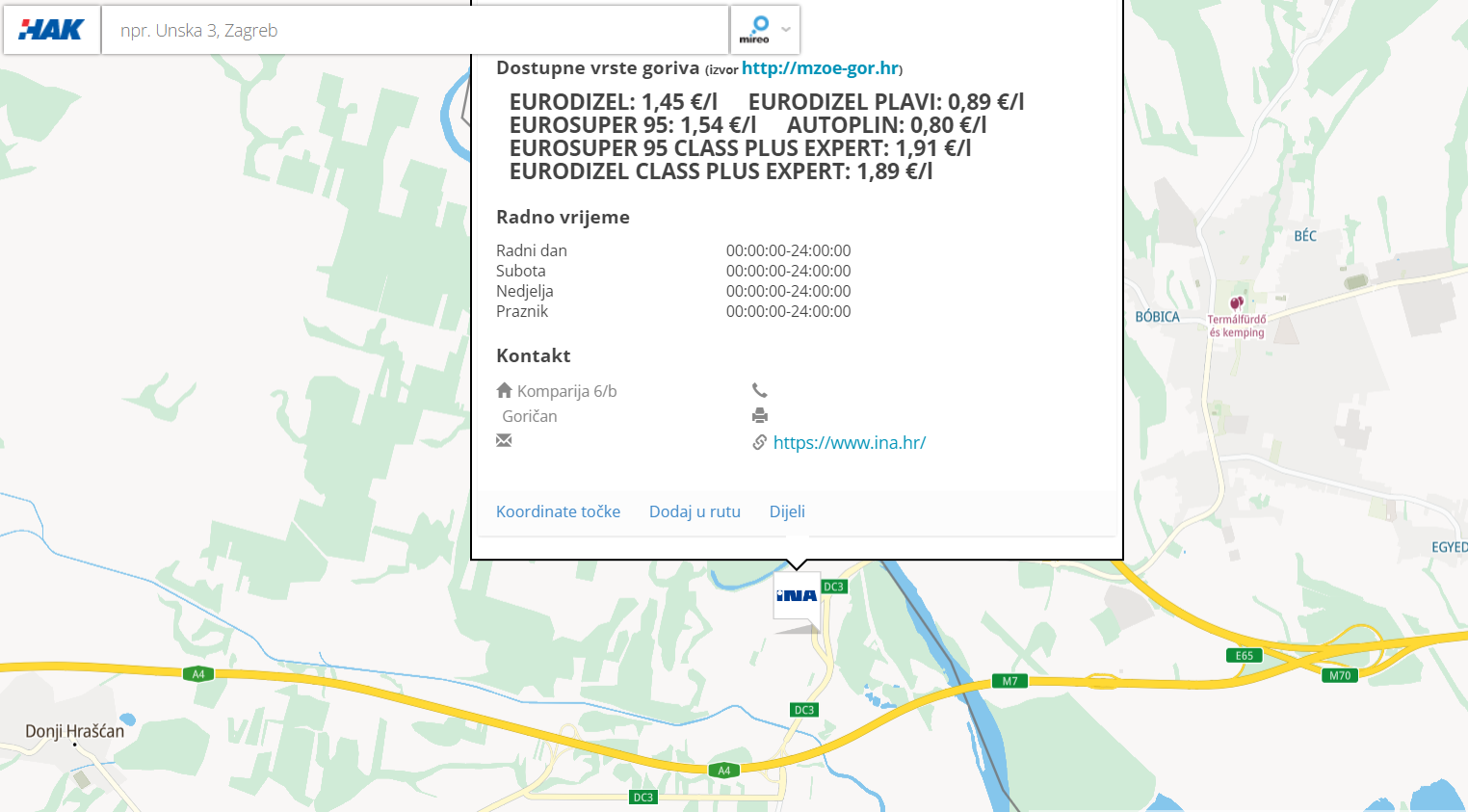
Task: Click the phone icon under Kontakt
Action: pos(760,390)
